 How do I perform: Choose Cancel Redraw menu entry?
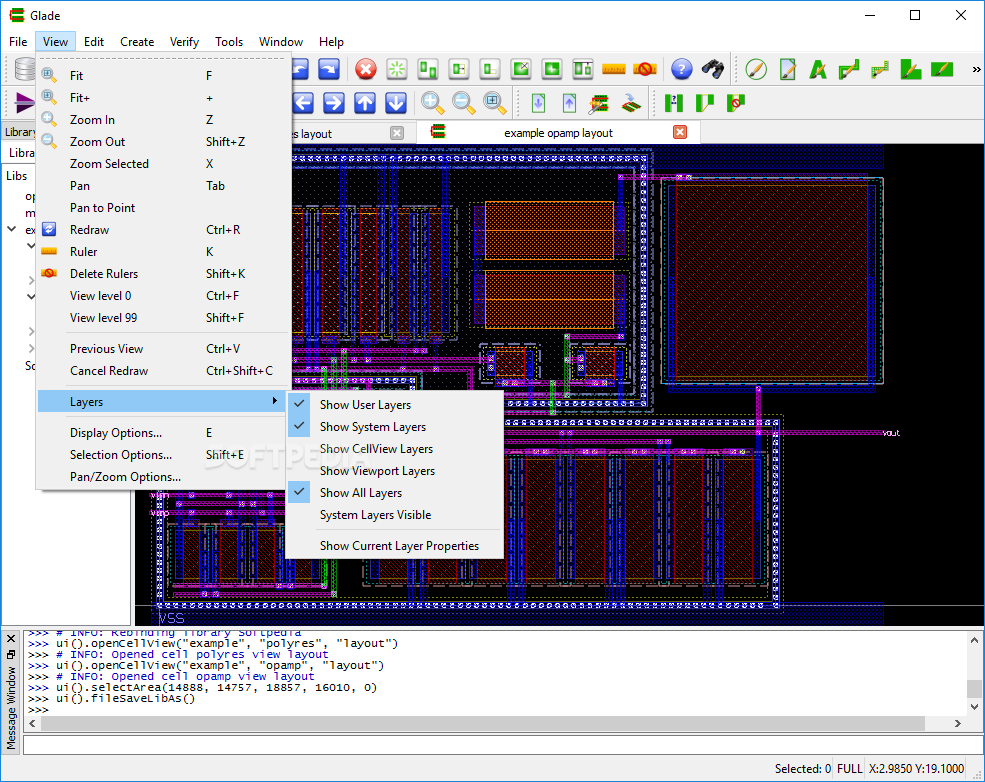(163, 371)
